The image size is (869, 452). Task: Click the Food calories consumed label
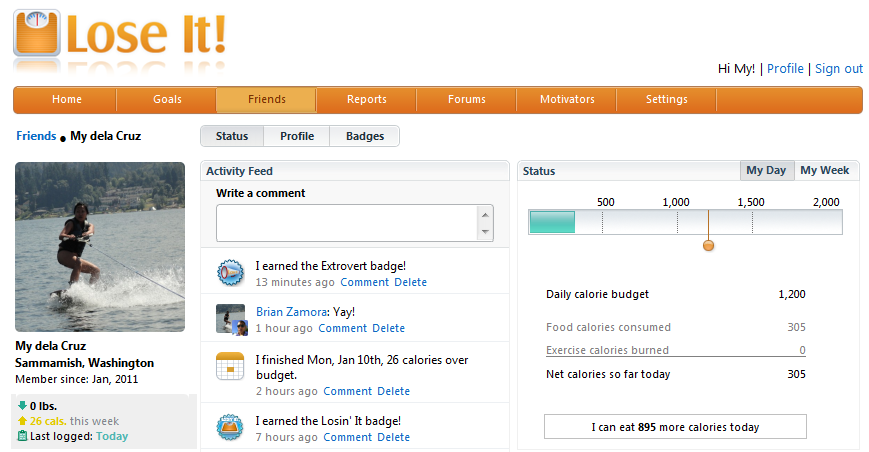tap(609, 327)
